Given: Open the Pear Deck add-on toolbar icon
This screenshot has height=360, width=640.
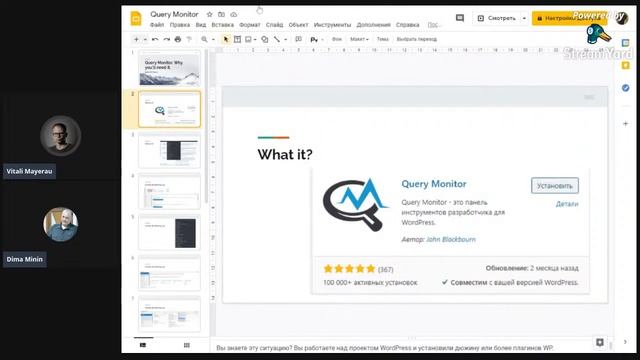Looking at the screenshot, I should tap(314, 40).
